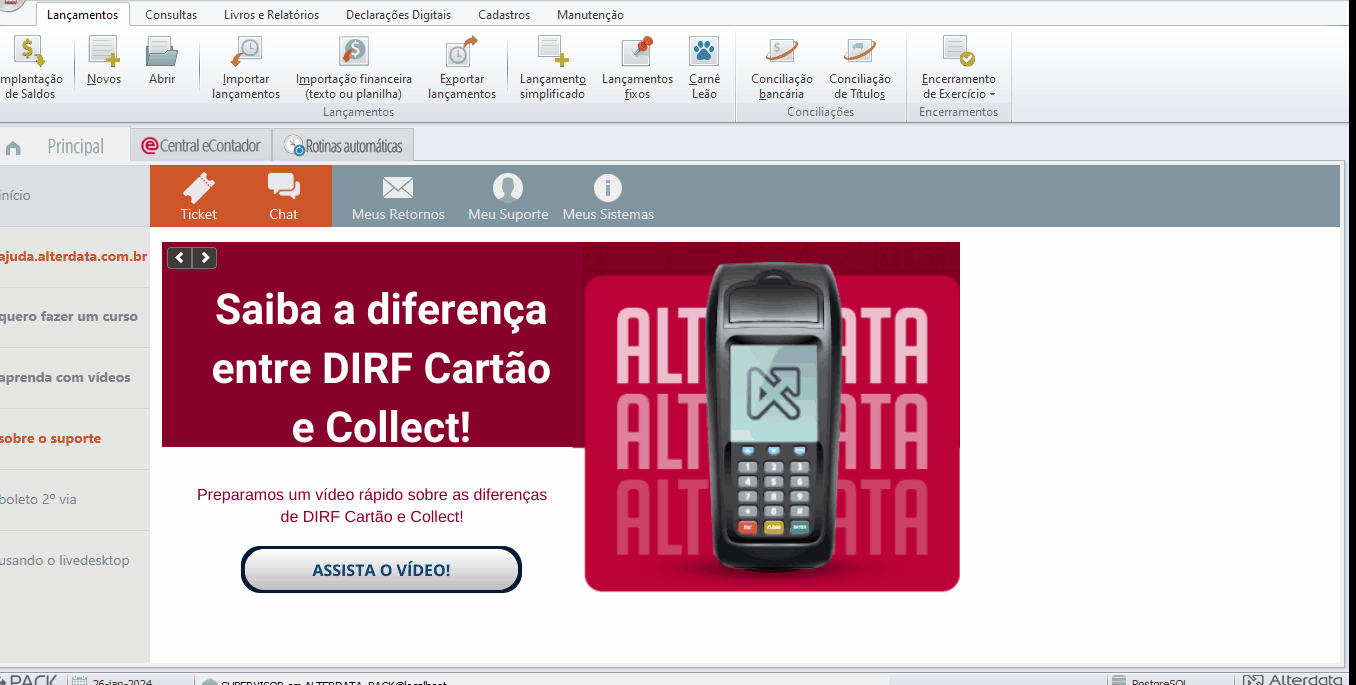The image size is (1356, 685).
Task: Switch to Rotinas automáticas tab
Action: point(343,146)
